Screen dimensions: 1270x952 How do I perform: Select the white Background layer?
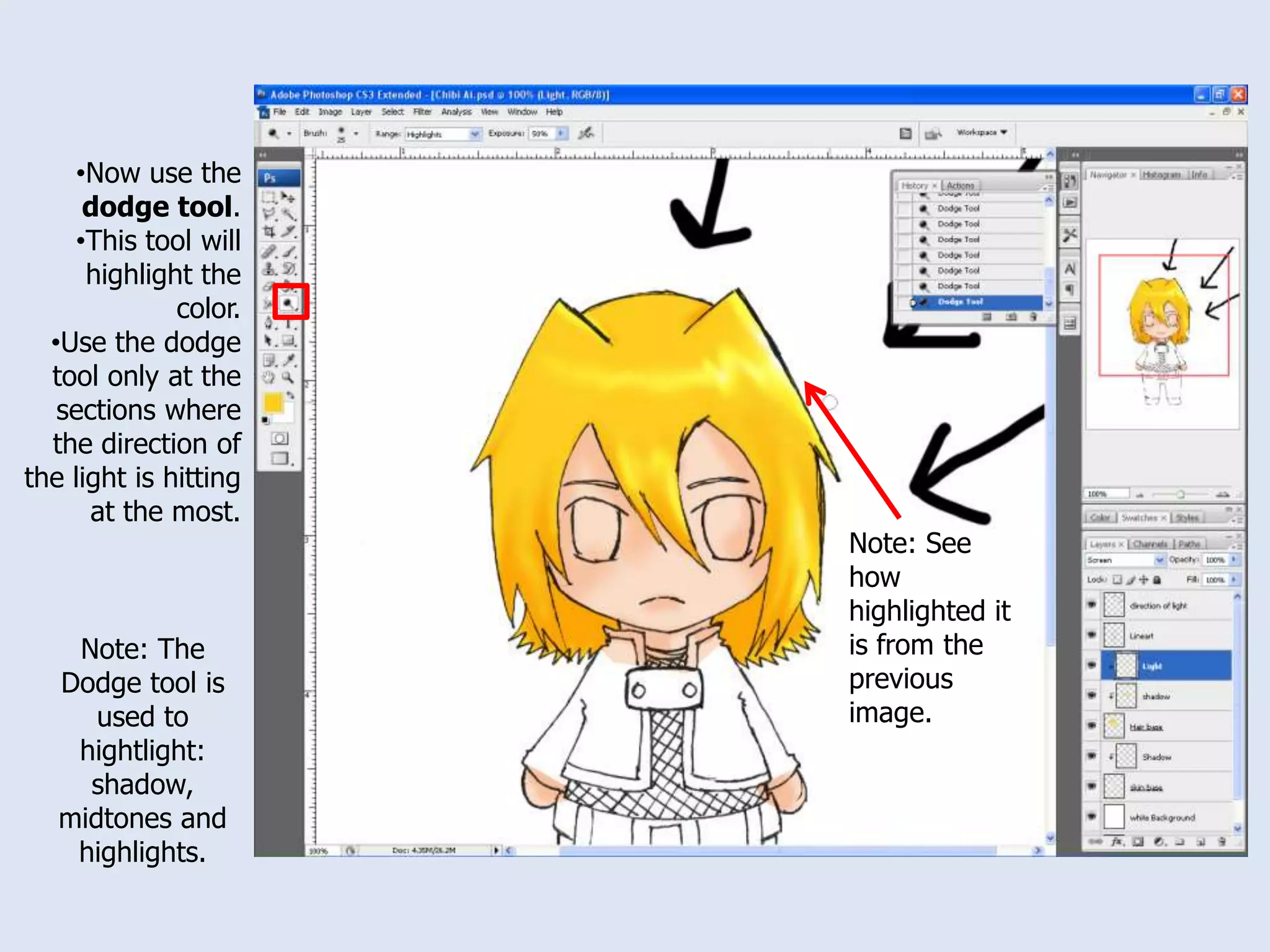pos(1166,817)
